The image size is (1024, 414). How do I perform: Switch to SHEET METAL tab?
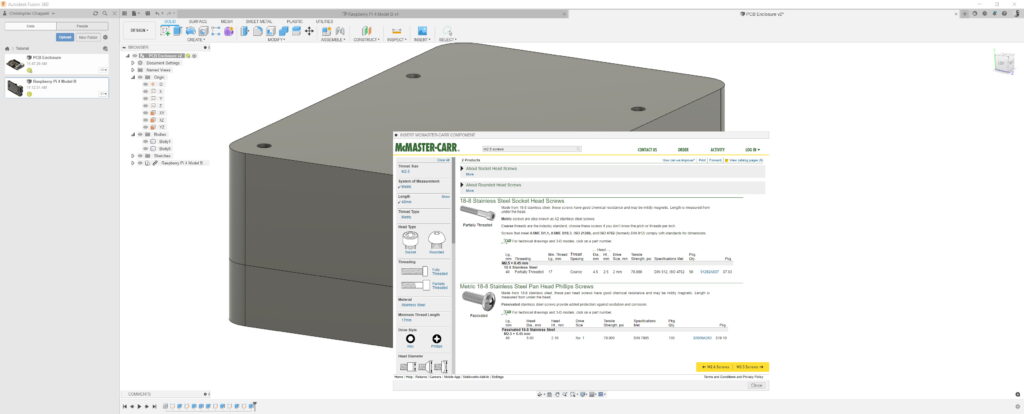259,21
